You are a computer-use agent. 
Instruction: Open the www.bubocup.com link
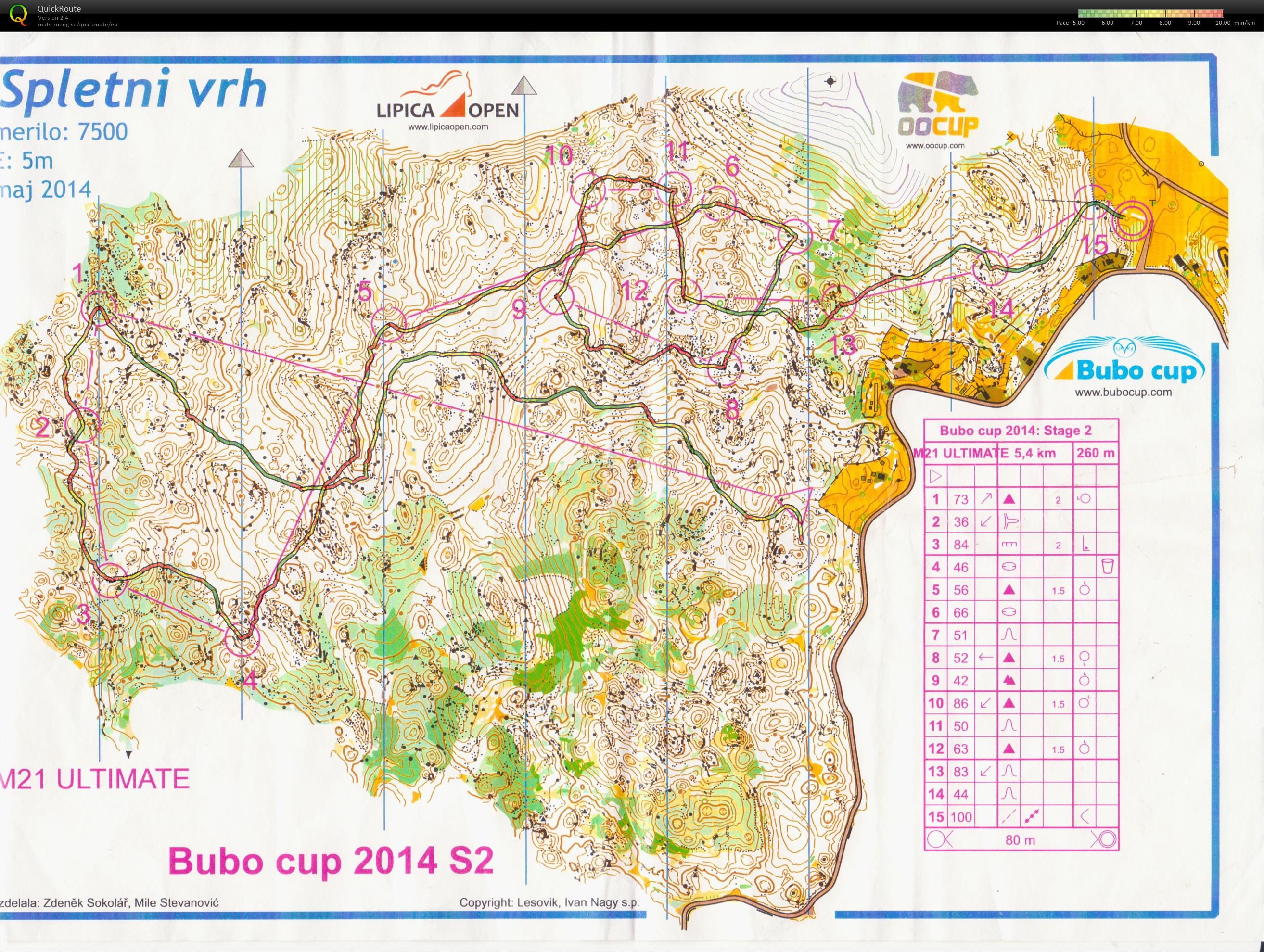(1123, 393)
